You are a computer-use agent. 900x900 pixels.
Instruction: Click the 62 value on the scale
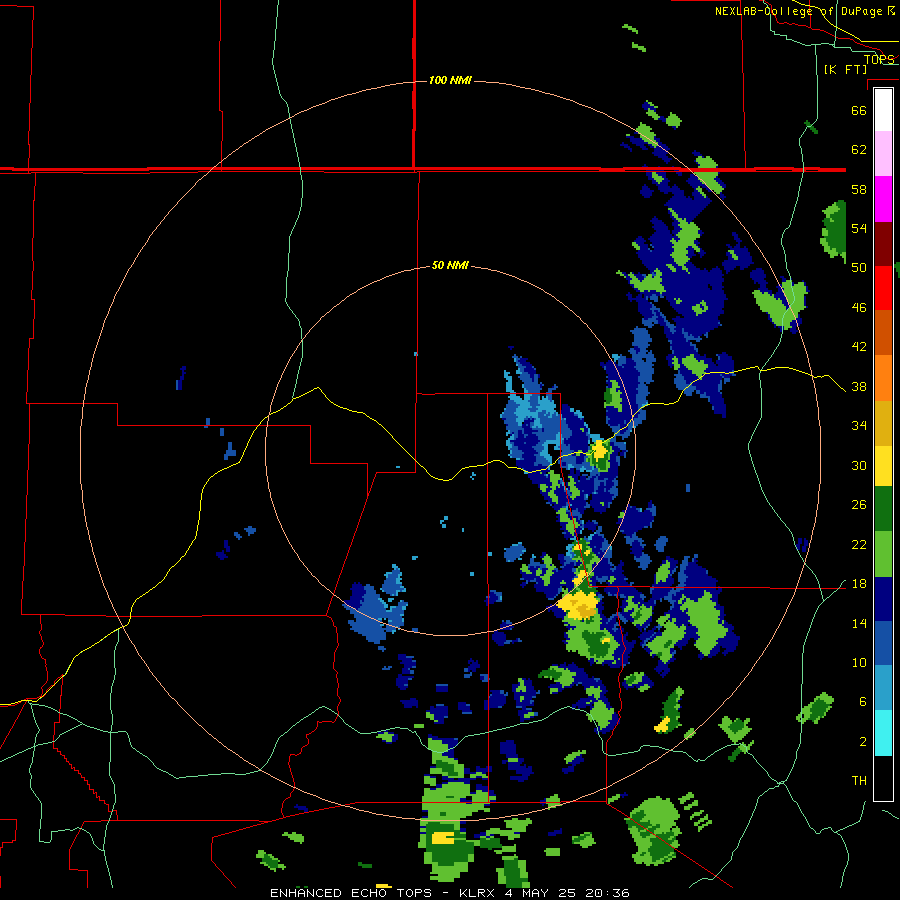pyautogui.click(x=859, y=150)
